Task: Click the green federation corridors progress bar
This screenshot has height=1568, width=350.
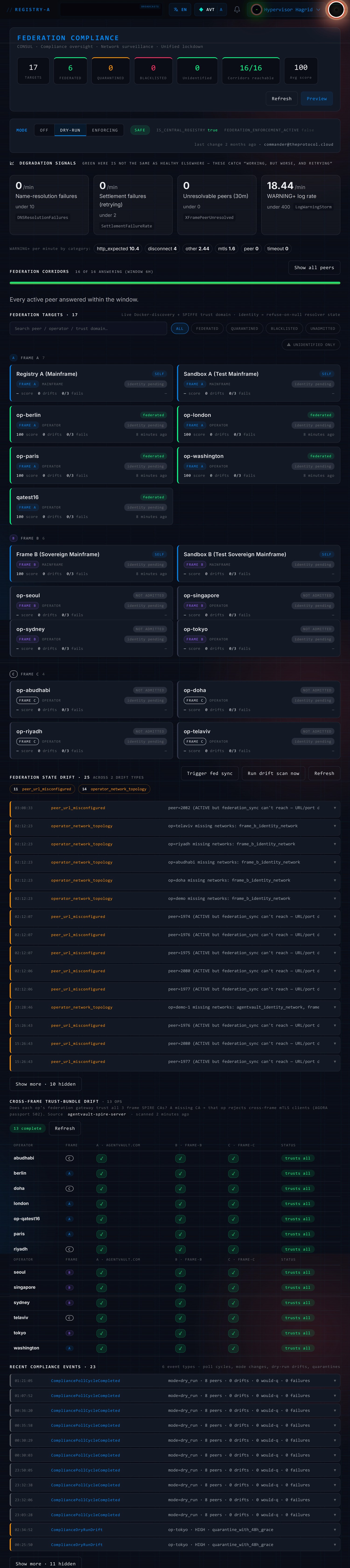Action: coord(175,283)
